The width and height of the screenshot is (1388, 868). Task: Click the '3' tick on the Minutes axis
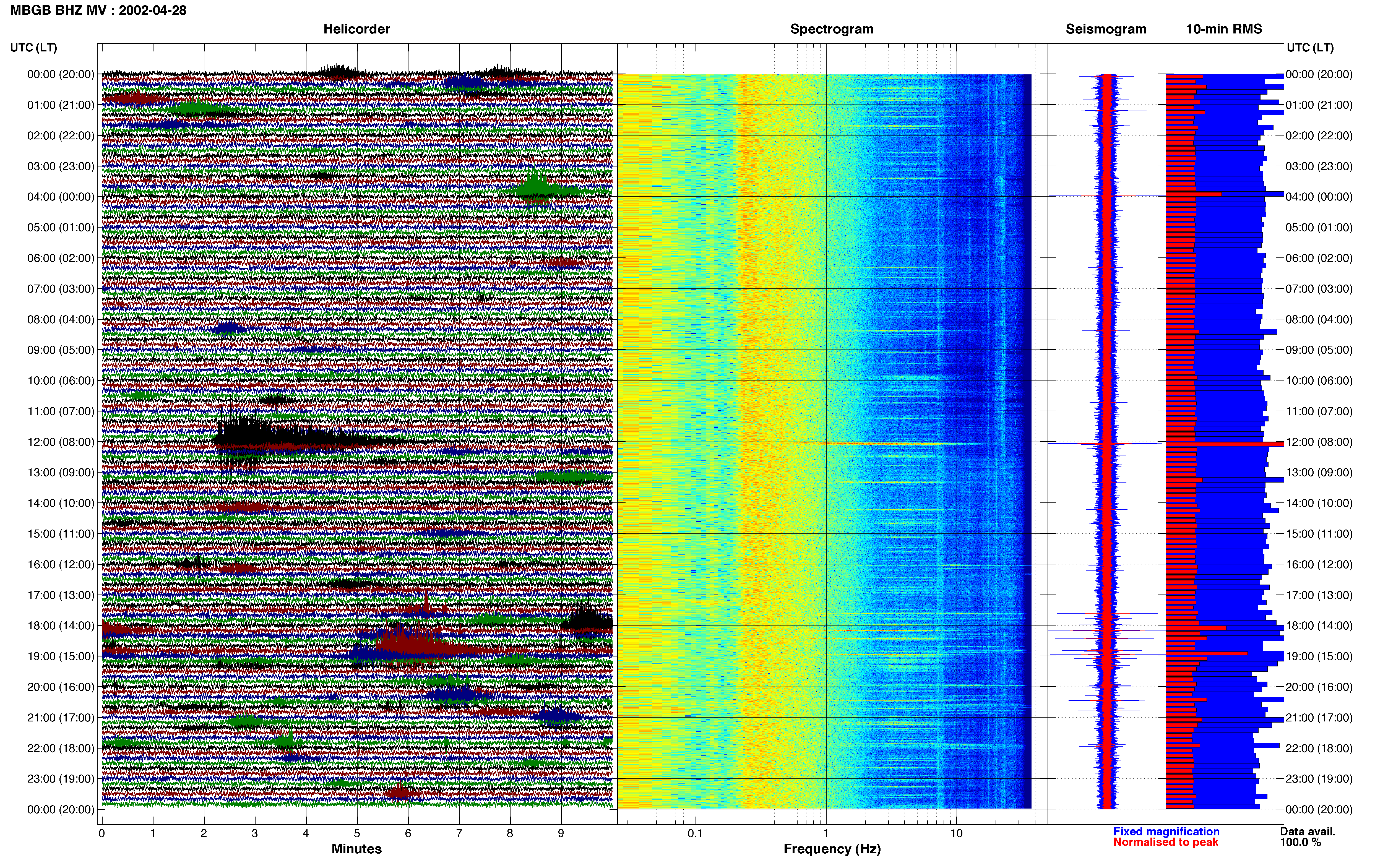click(x=255, y=833)
